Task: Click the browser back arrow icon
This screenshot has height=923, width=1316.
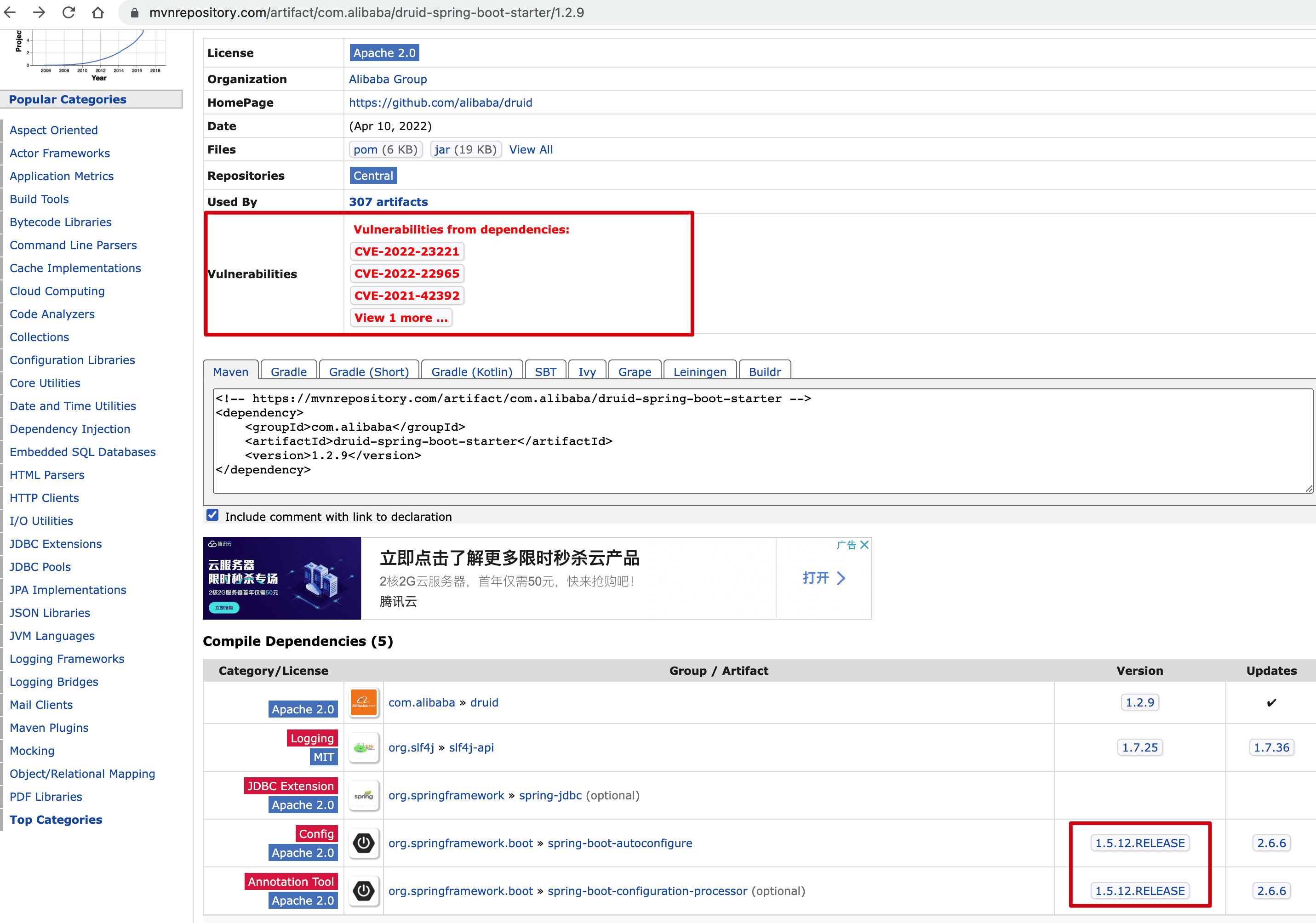Action: tap(10, 12)
